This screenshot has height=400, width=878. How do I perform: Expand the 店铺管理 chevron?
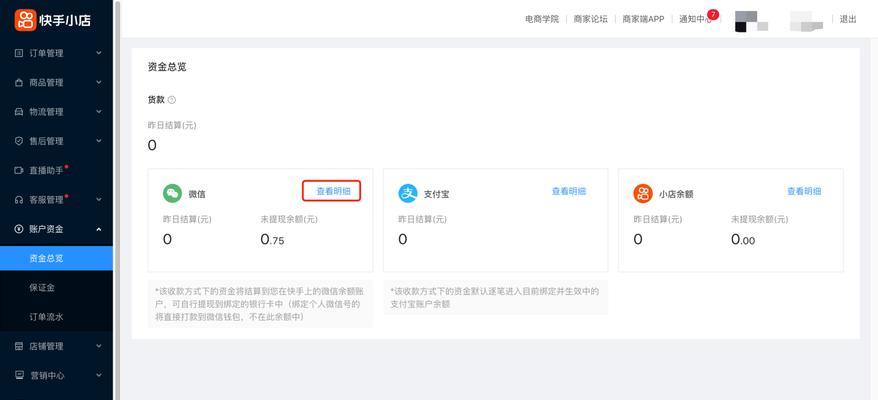tap(99, 346)
